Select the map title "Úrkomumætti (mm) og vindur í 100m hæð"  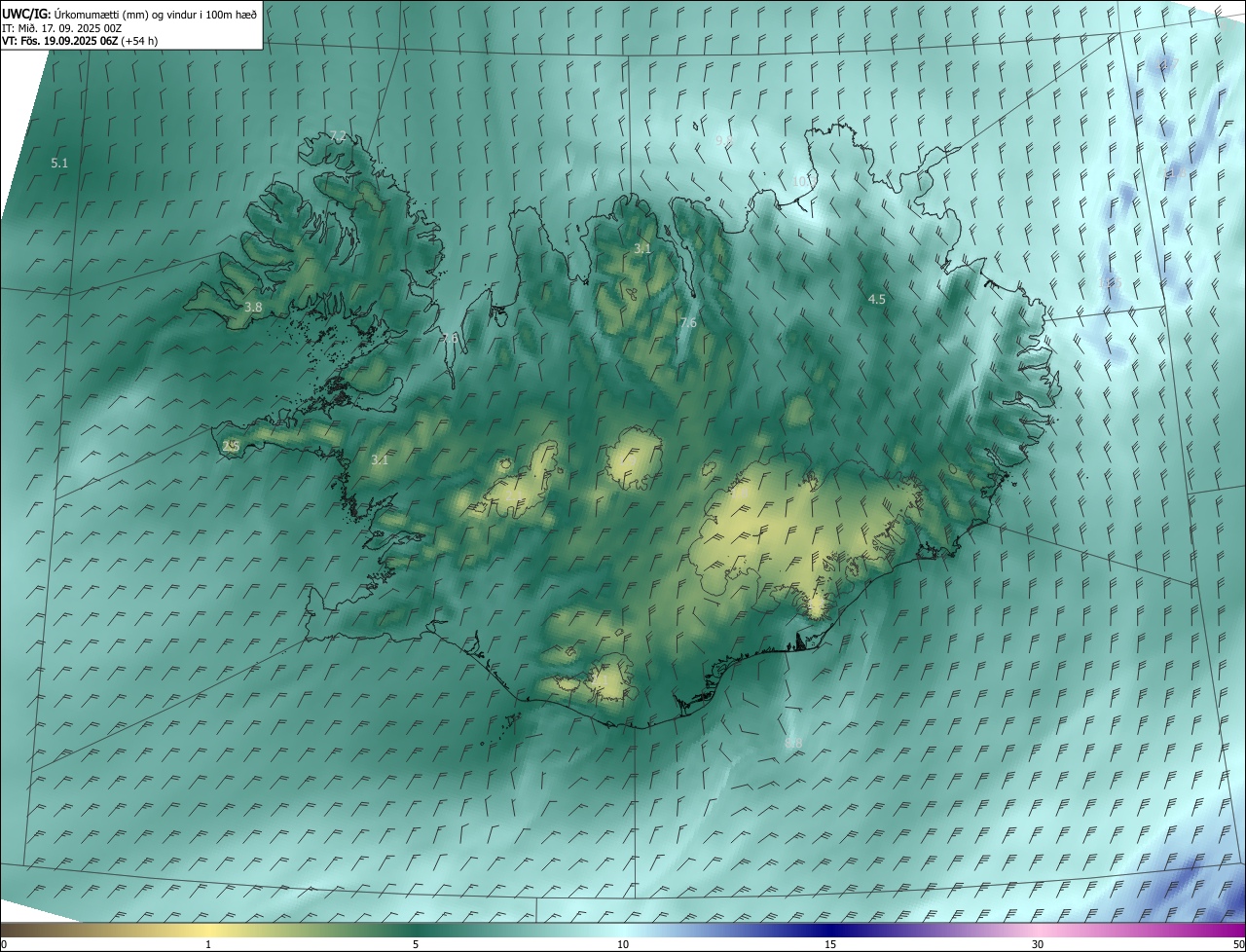coord(155,13)
